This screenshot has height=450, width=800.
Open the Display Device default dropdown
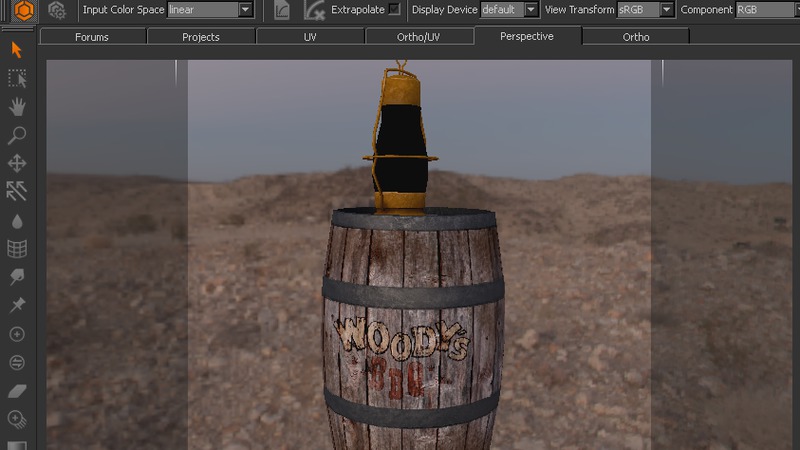pyautogui.click(x=509, y=9)
